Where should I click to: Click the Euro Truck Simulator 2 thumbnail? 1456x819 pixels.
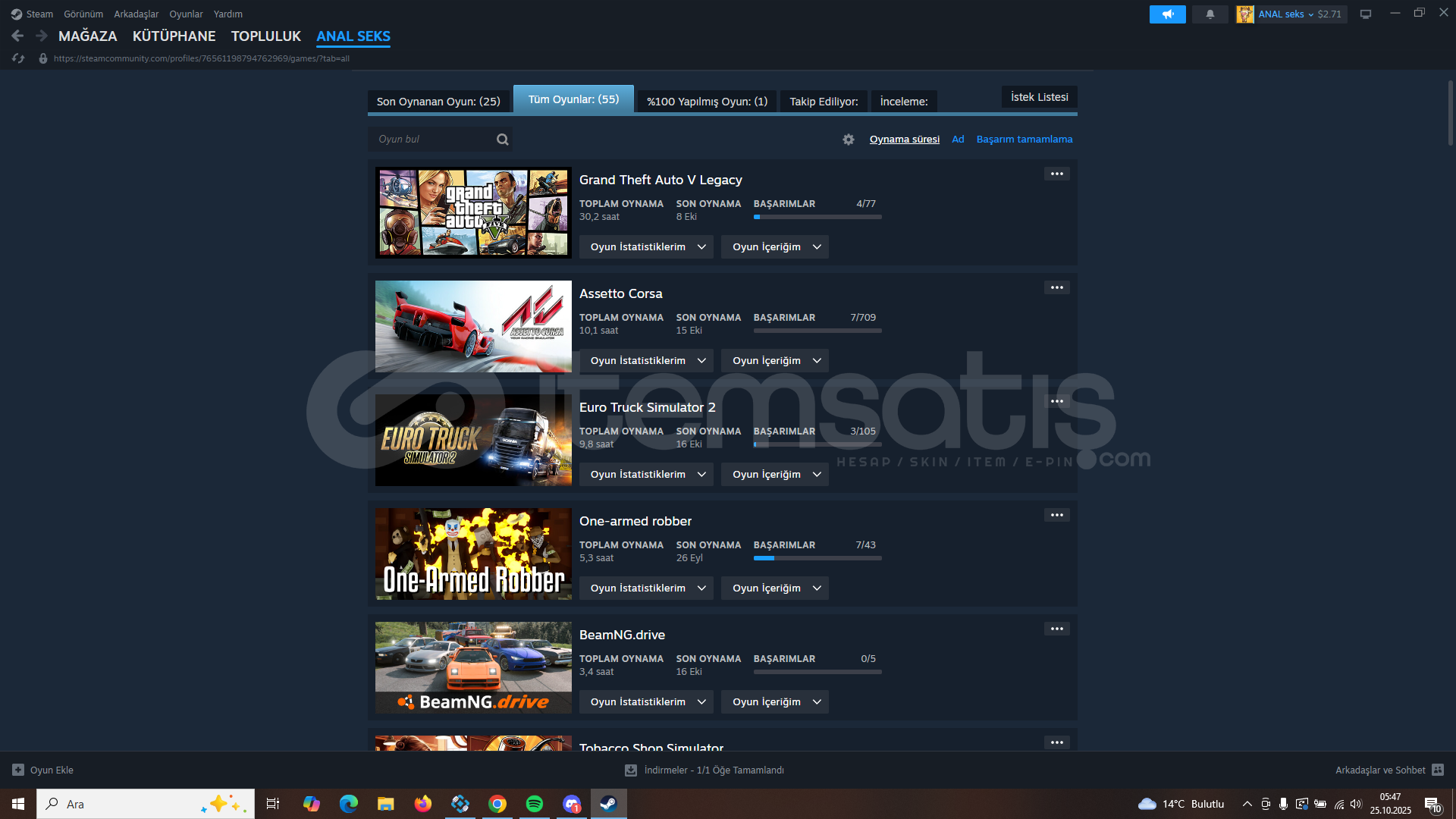pos(473,440)
